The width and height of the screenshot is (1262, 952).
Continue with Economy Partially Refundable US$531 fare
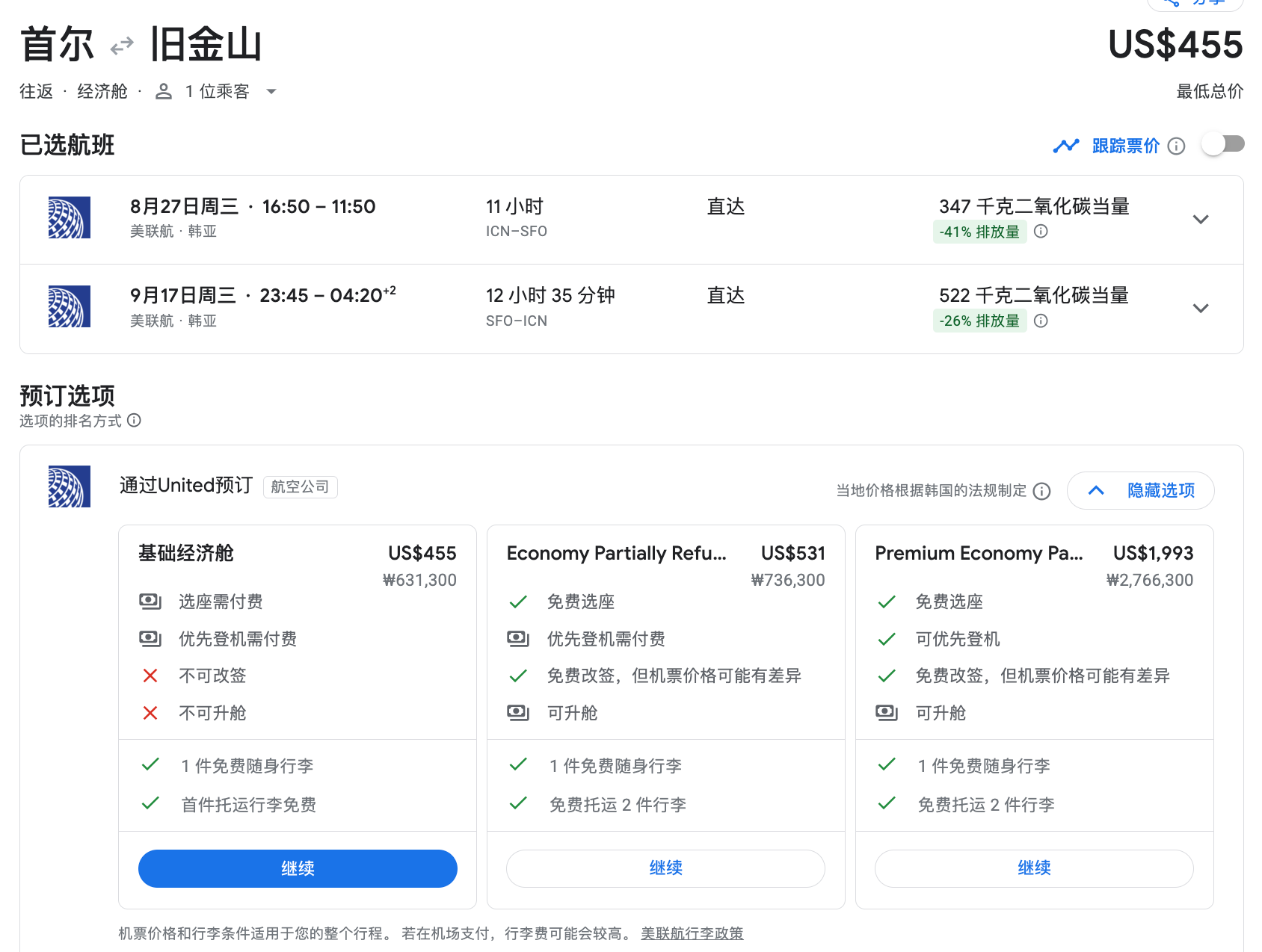click(x=665, y=868)
